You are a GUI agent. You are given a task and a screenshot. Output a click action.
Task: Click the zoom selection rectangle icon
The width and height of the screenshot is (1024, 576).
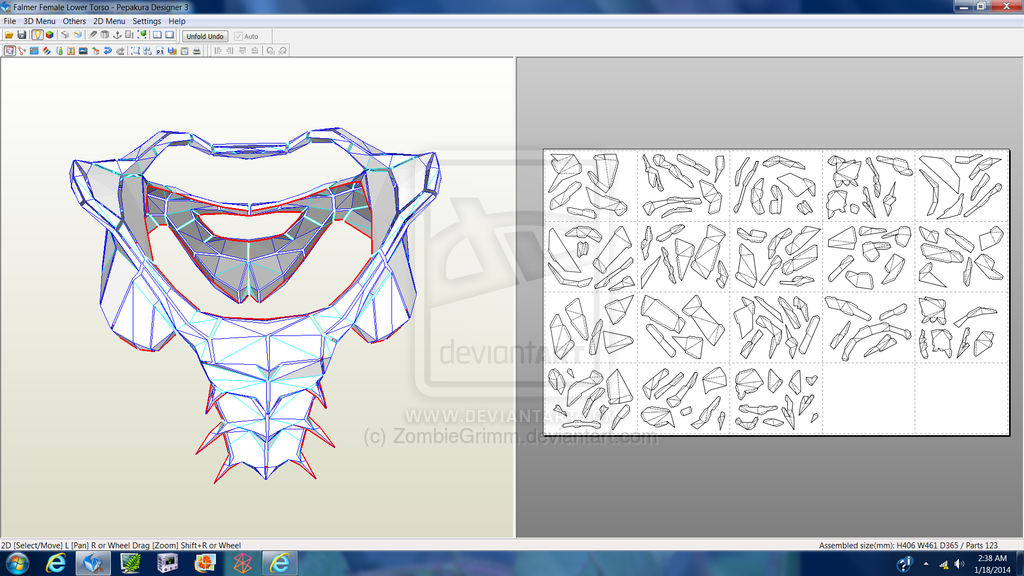click(135, 50)
